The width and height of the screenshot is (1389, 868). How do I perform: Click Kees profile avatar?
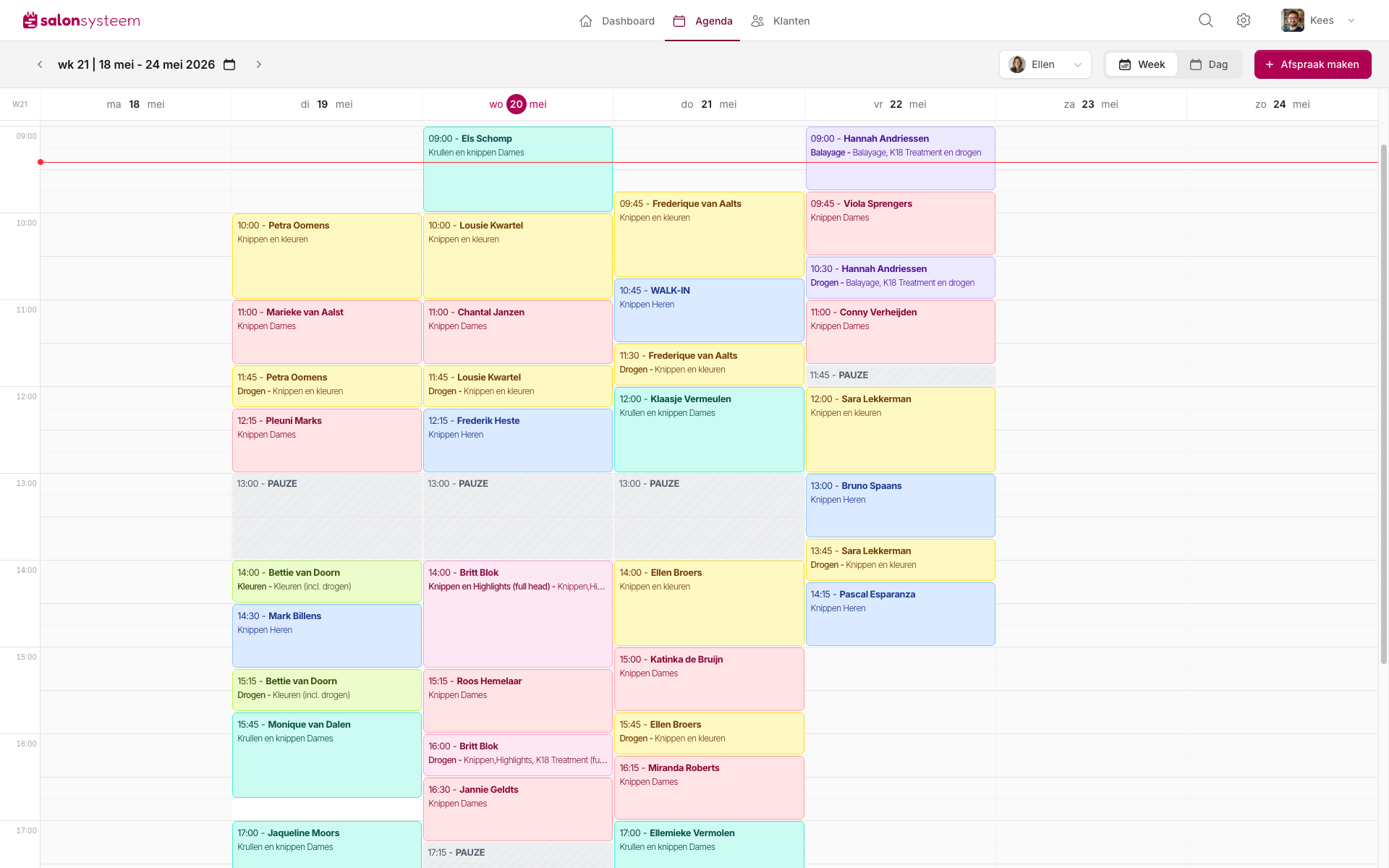pyautogui.click(x=1292, y=20)
